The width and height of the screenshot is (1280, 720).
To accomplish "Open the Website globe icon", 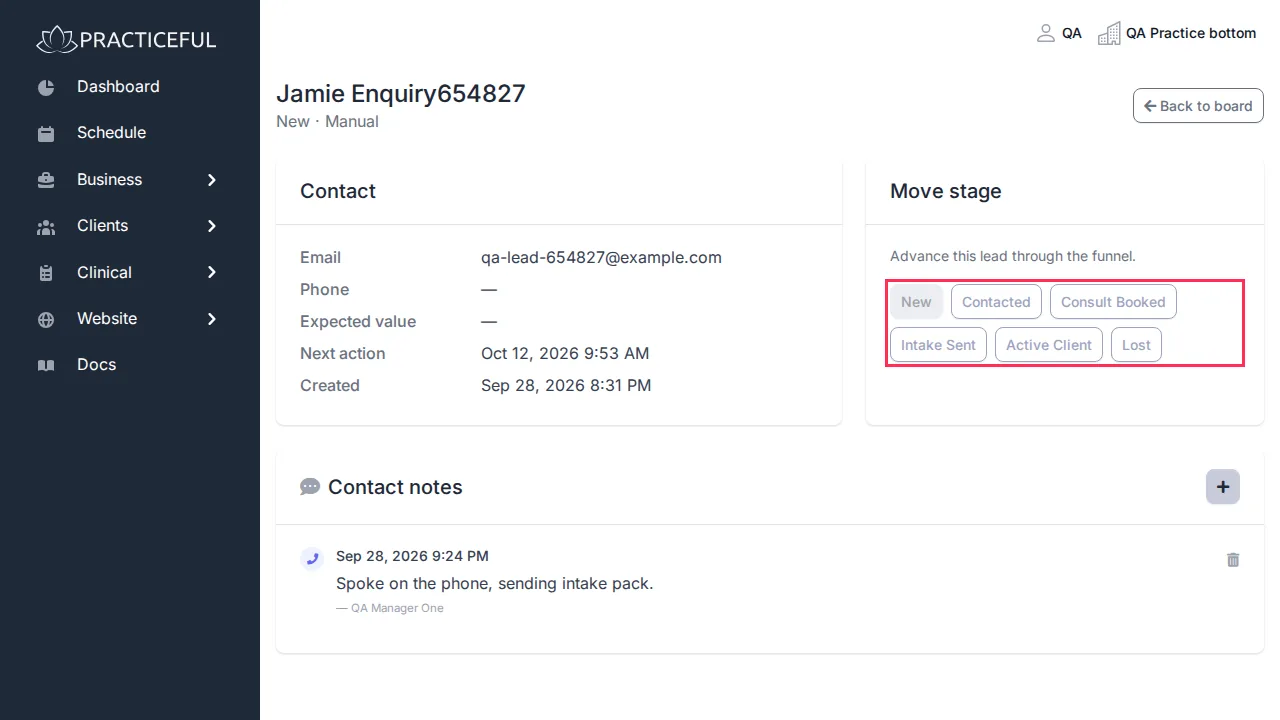I will 46,319.
